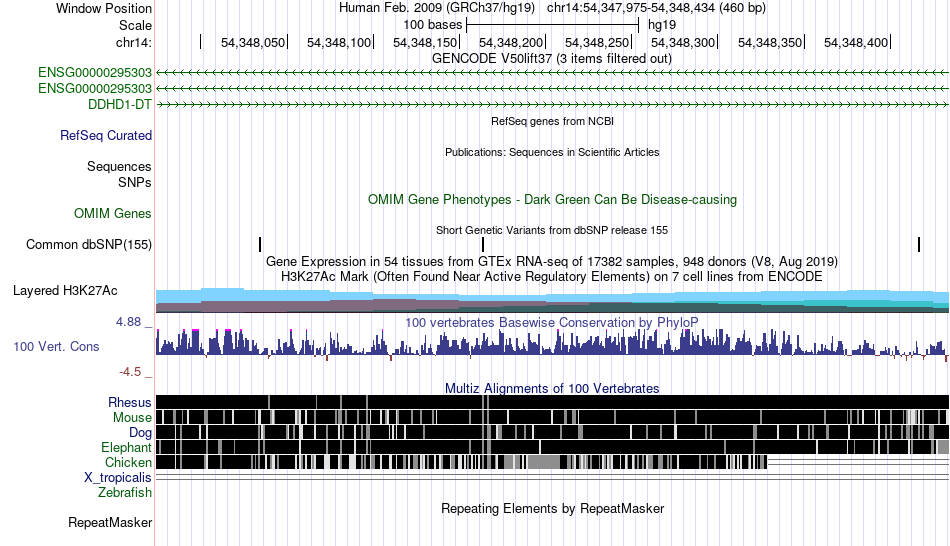Click the OMIM Genes track label
The image size is (950, 546).
pos(113,213)
